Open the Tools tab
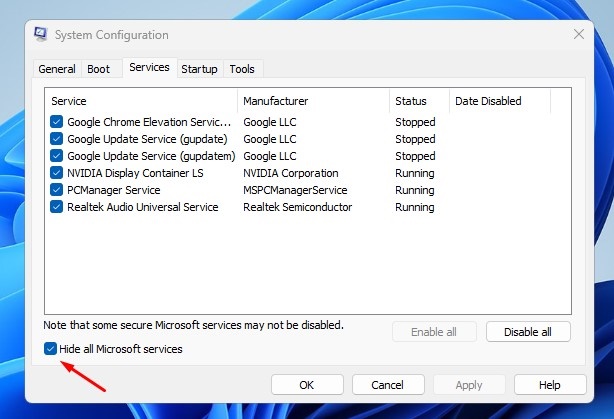 (x=242, y=69)
